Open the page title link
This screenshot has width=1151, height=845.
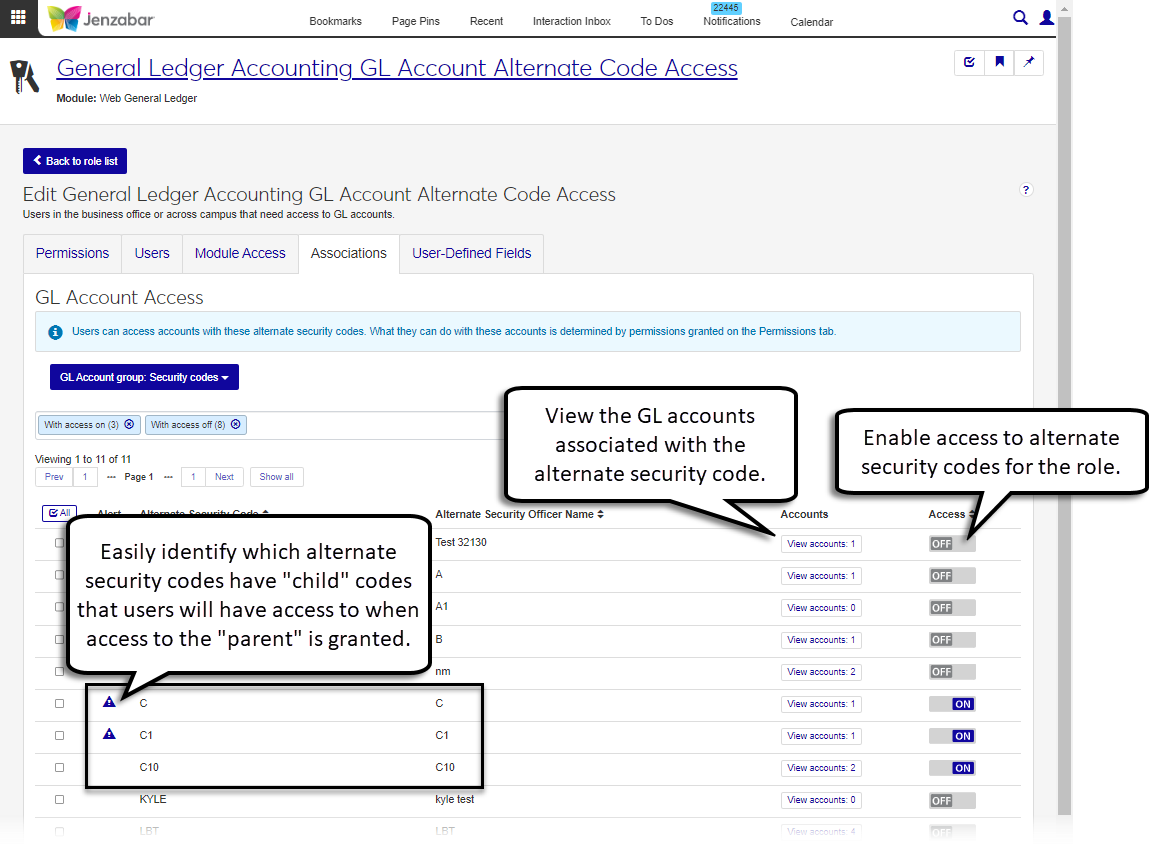397,68
